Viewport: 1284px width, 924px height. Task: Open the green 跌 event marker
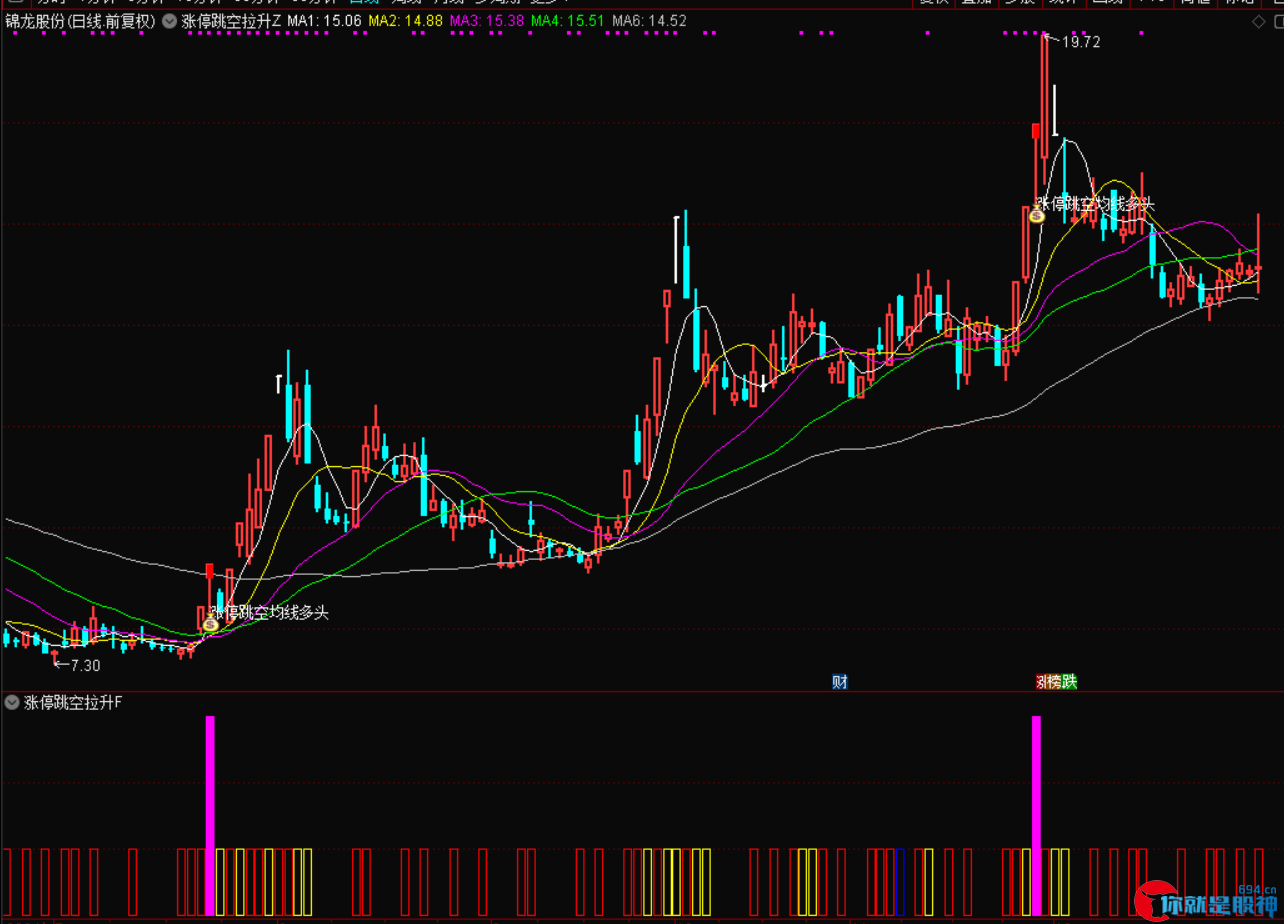pos(1069,682)
